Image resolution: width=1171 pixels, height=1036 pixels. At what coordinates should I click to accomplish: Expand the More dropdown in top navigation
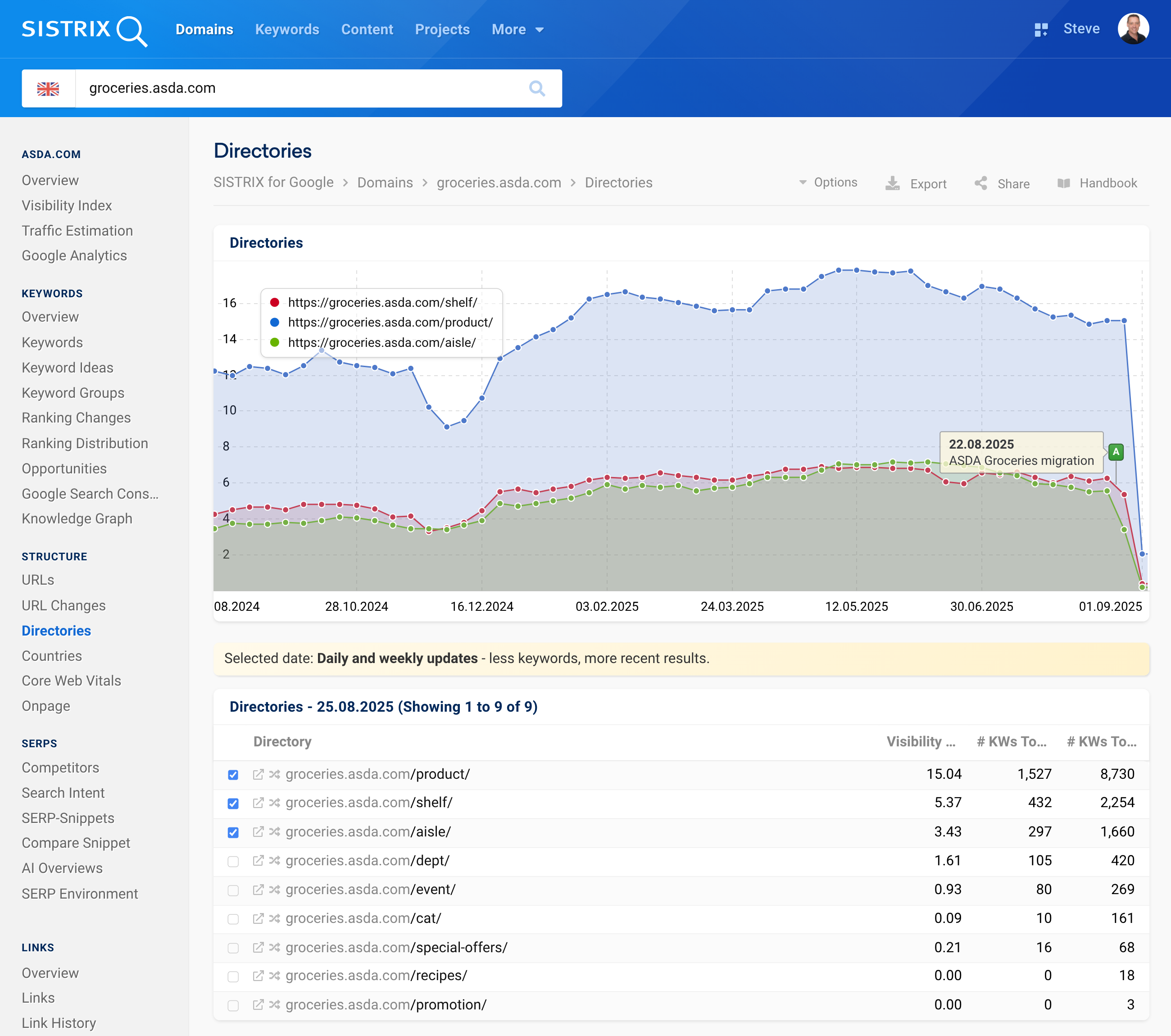click(517, 30)
